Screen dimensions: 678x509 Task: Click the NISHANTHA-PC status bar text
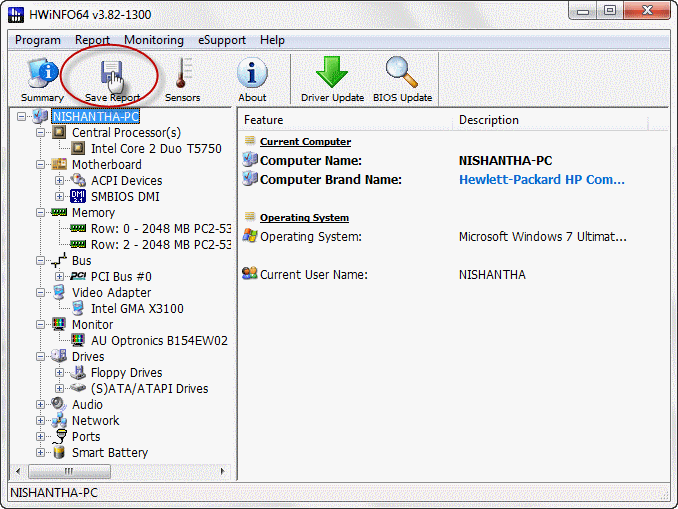pos(54,493)
